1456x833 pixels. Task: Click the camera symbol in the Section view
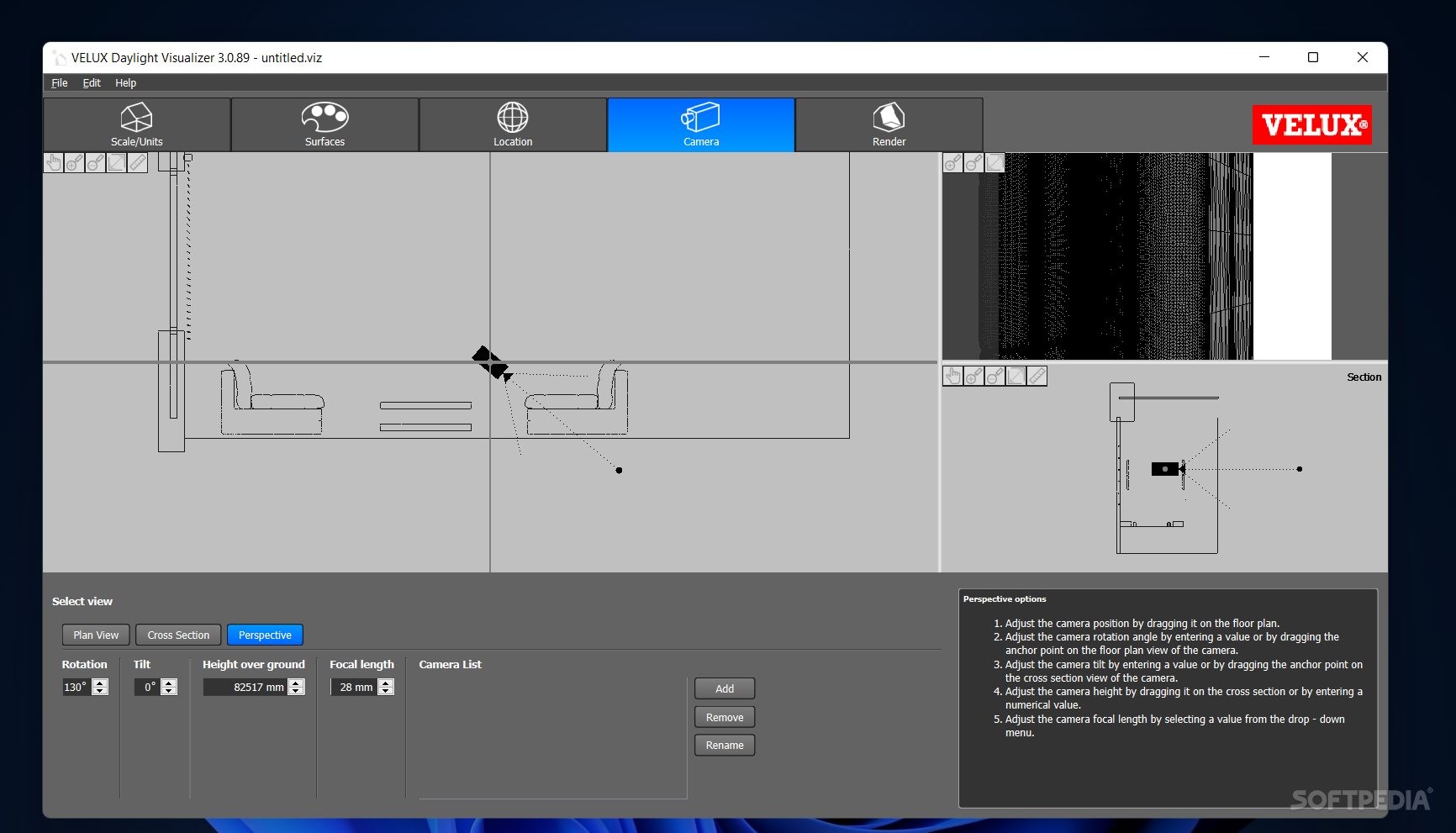point(1167,469)
